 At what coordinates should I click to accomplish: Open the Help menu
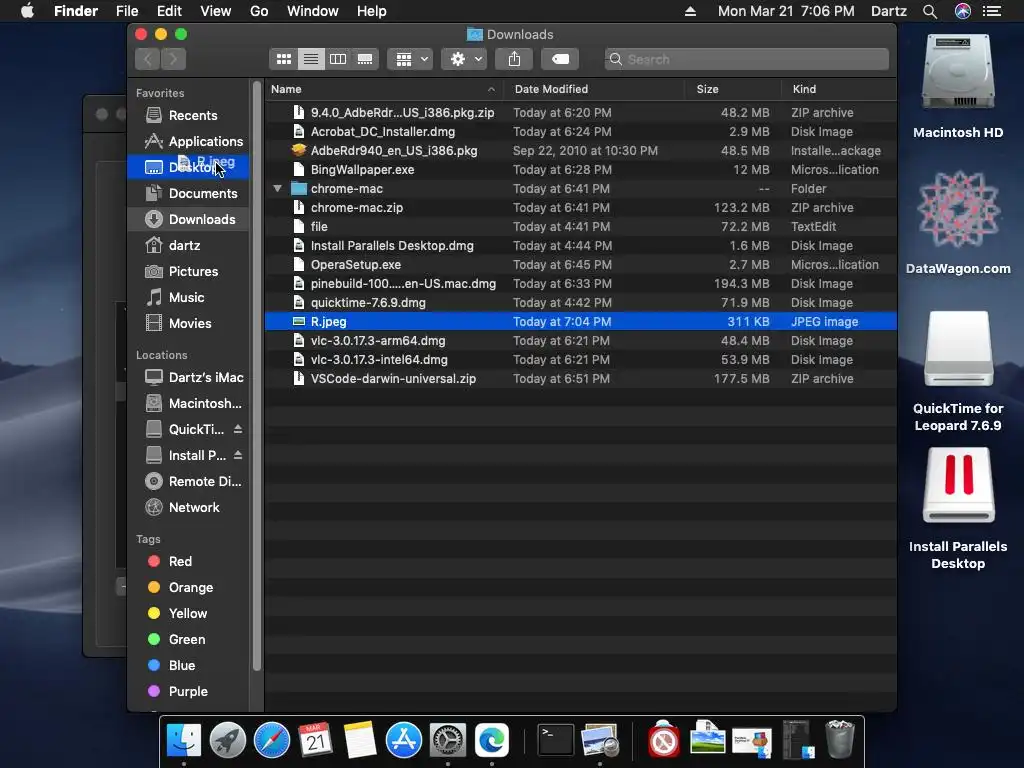point(372,11)
